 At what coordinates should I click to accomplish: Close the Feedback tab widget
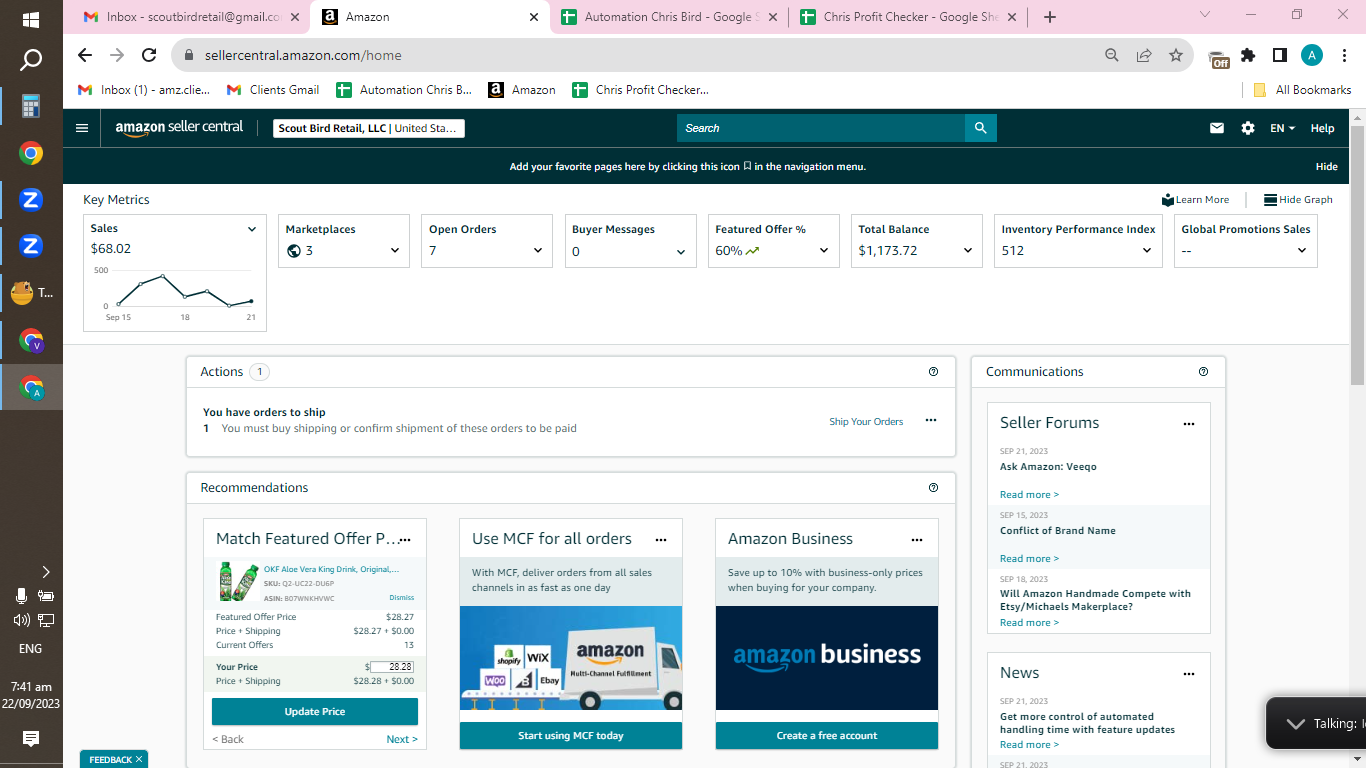pyautogui.click(x=139, y=760)
